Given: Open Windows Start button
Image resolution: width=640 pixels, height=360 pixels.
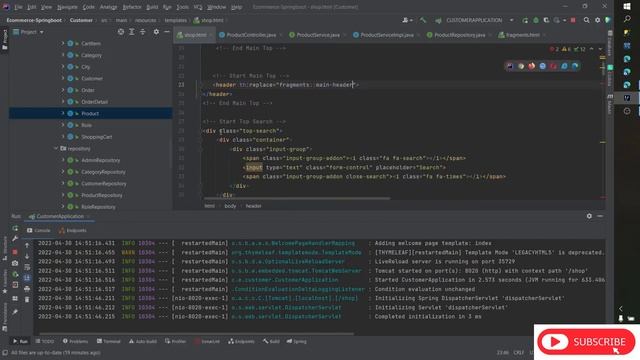Looking at the screenshot, I should 627,6.
